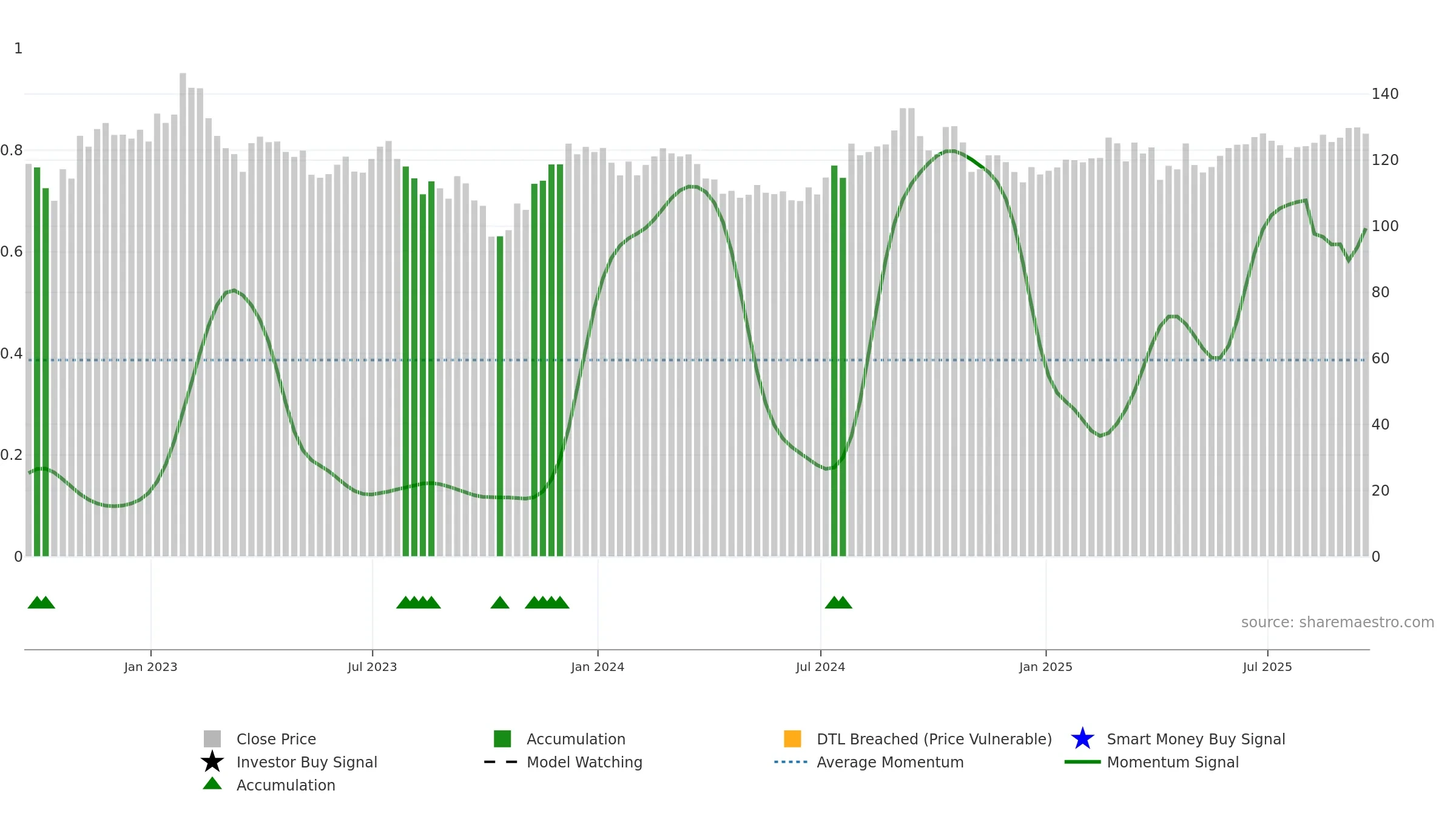This screenshot has width=1456, height=819.
Task: Click the dotted Average Momentum legend line
Action: click(x=791, y=761)
